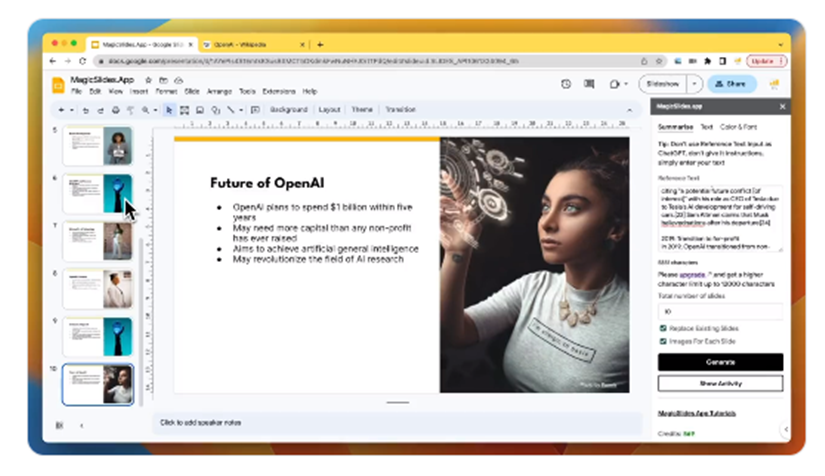Select the cursor Select tool
This screenshot has height=476, width=825.
[169, 109]
